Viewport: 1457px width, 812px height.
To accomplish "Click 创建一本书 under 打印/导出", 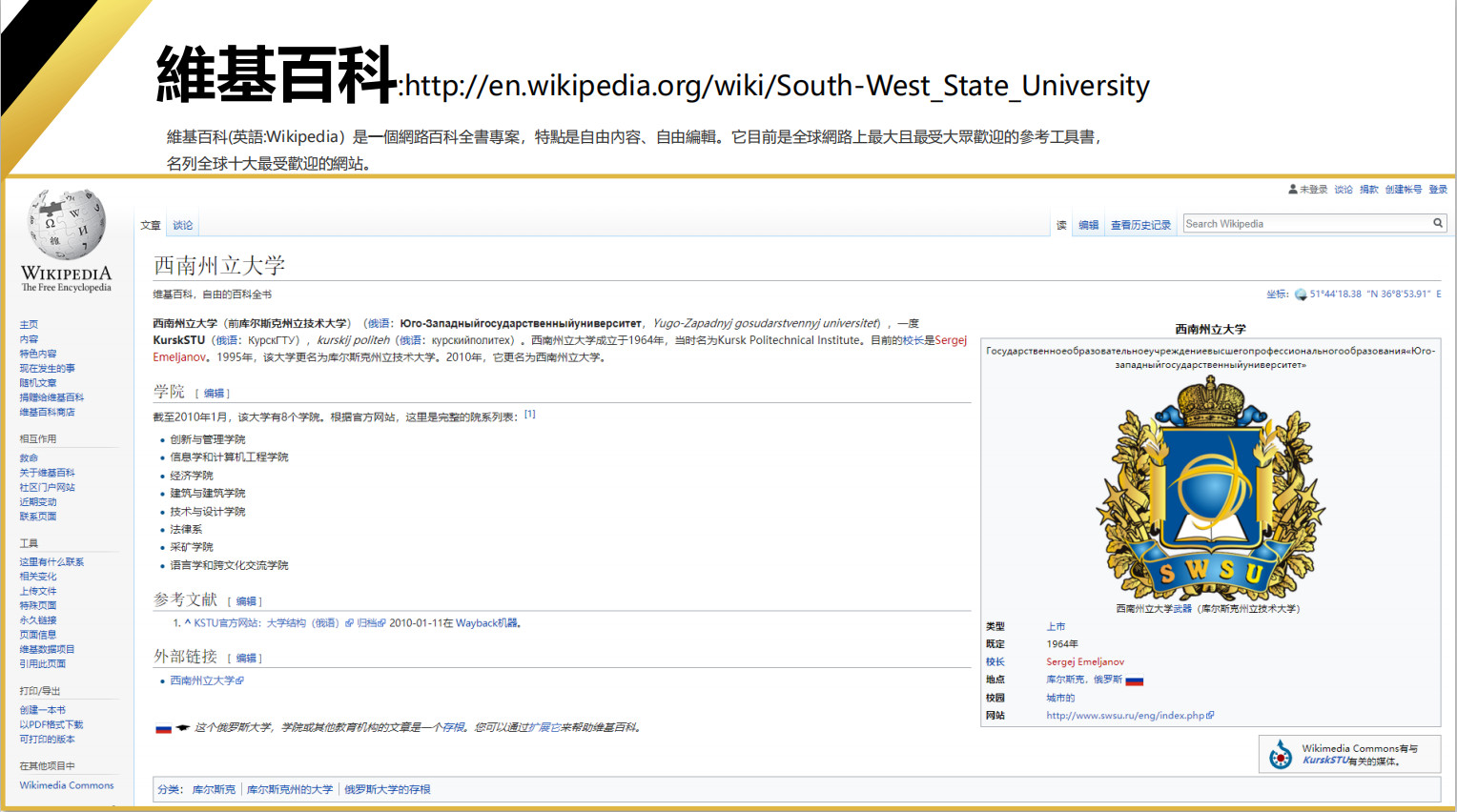I will (x=43, y=710).
